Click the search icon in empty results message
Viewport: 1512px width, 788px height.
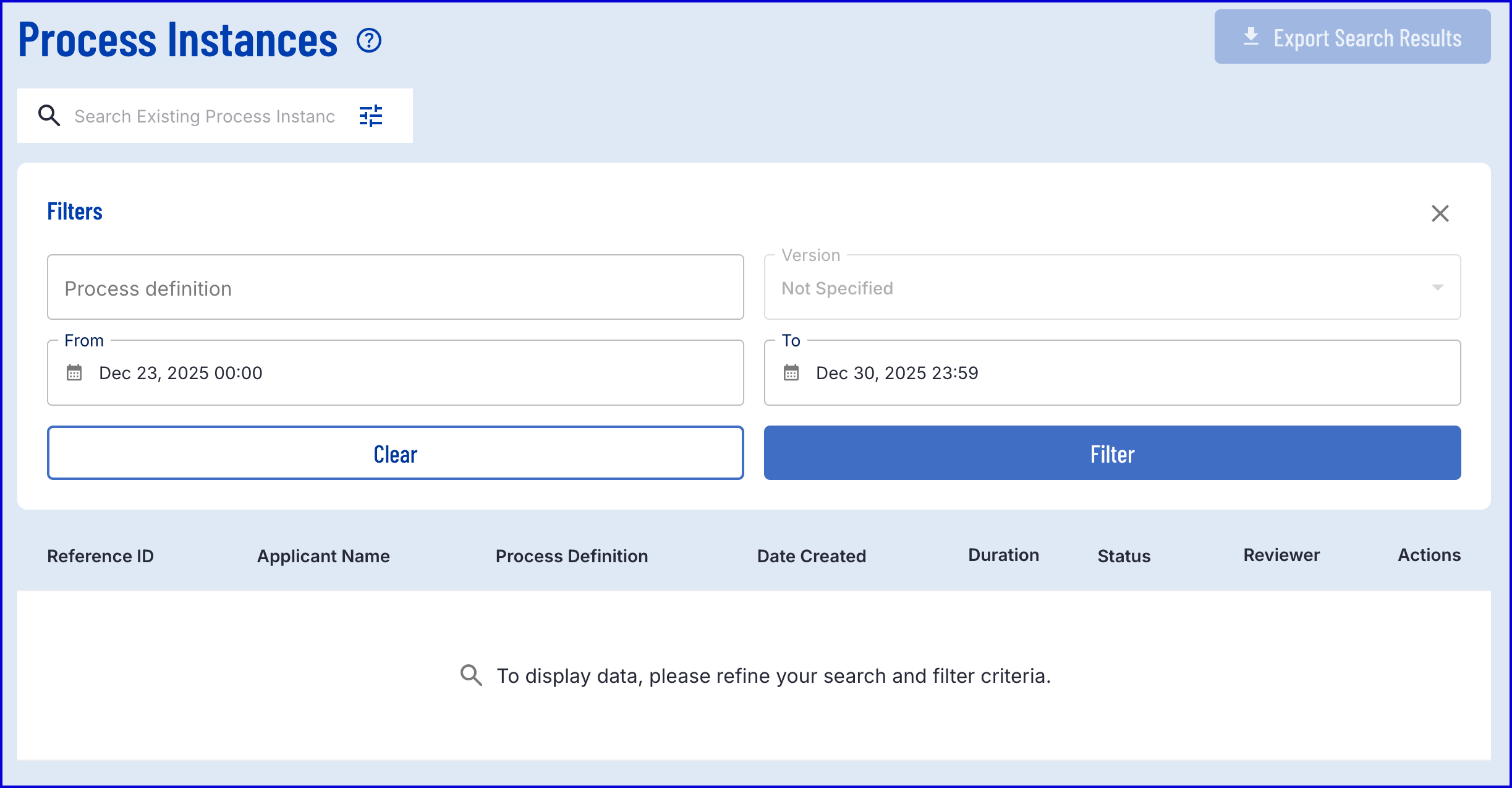471,675
